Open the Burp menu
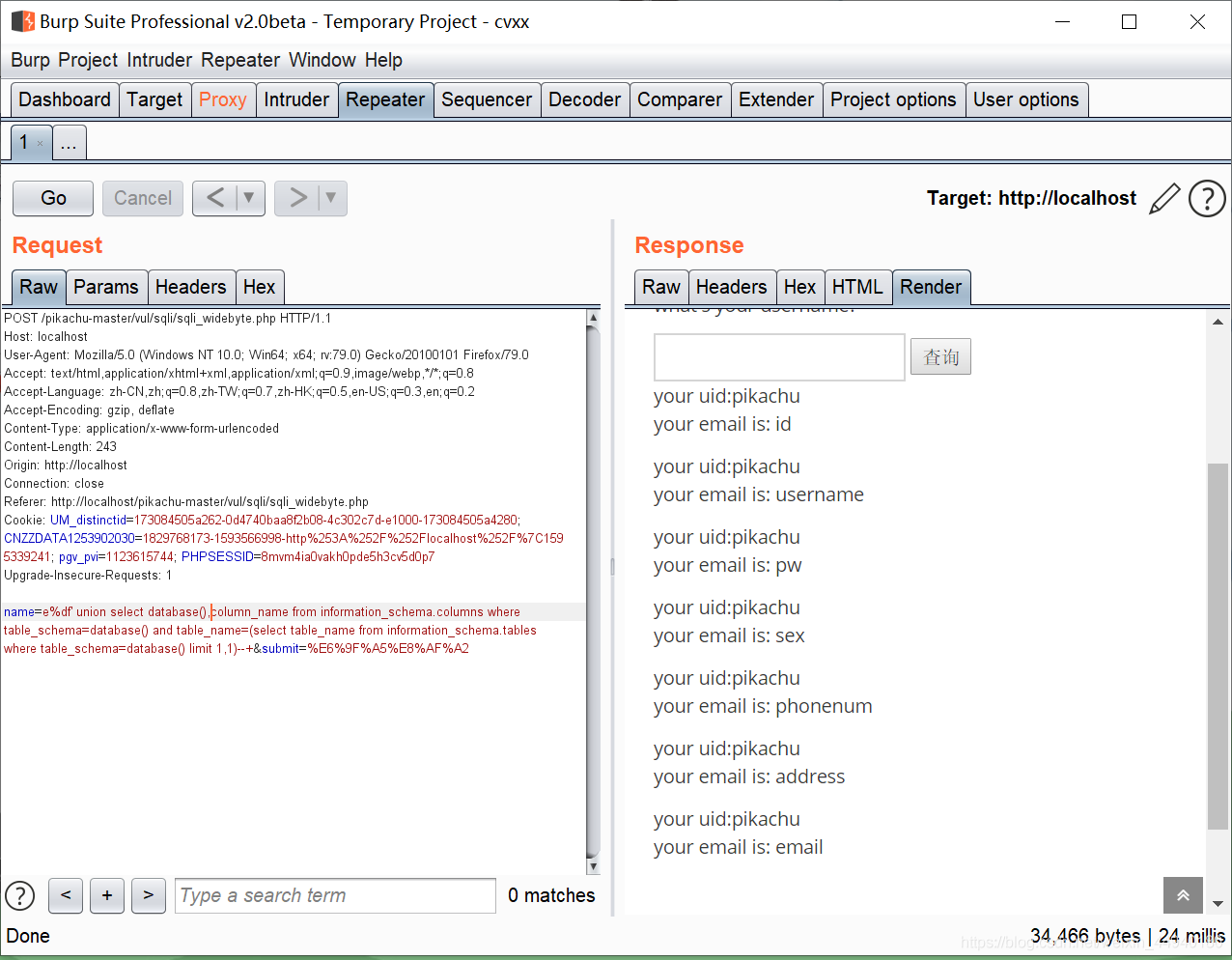The image size is (1232, 960). (x=30, y=60)
